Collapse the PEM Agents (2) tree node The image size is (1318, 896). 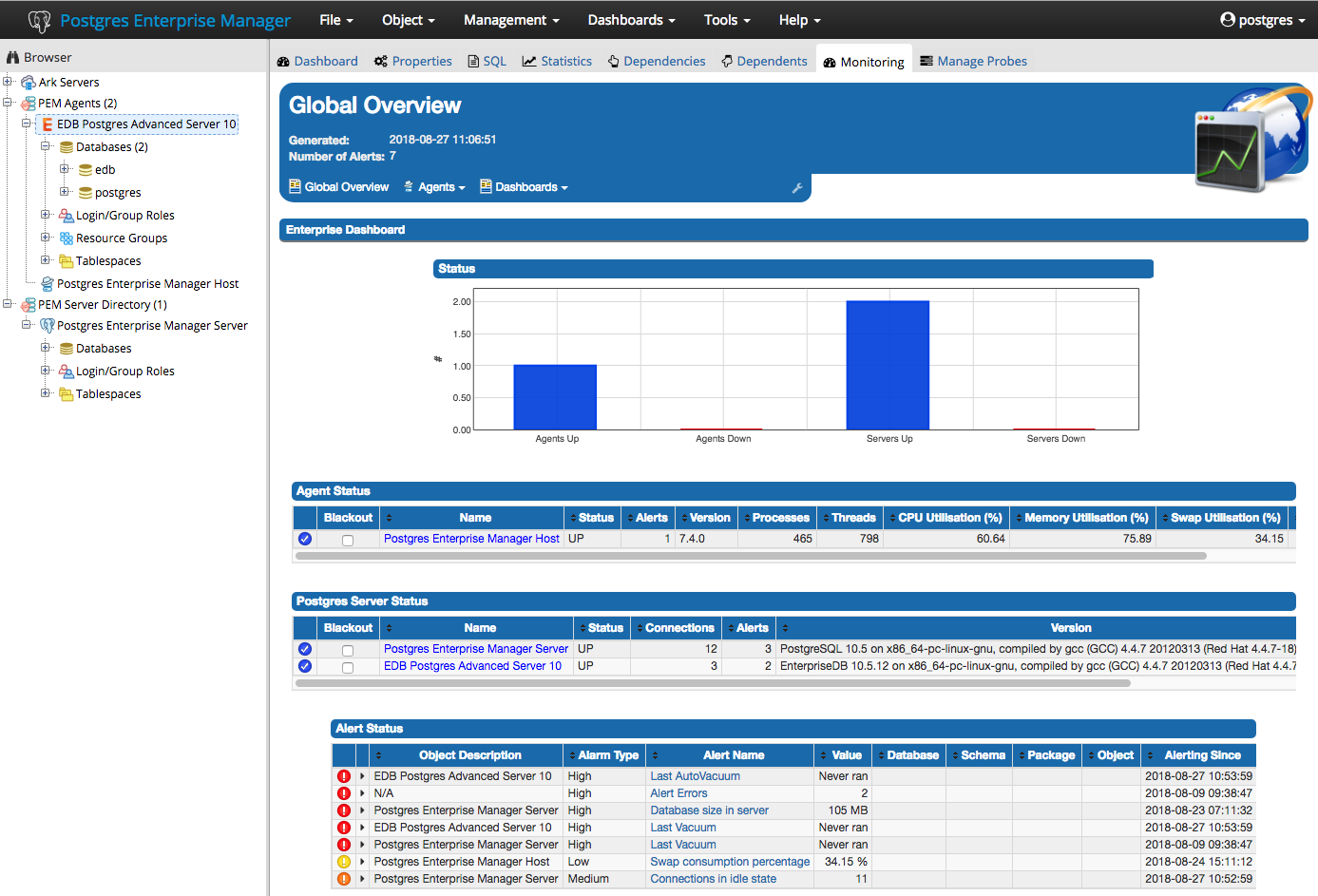coord(8,103)
